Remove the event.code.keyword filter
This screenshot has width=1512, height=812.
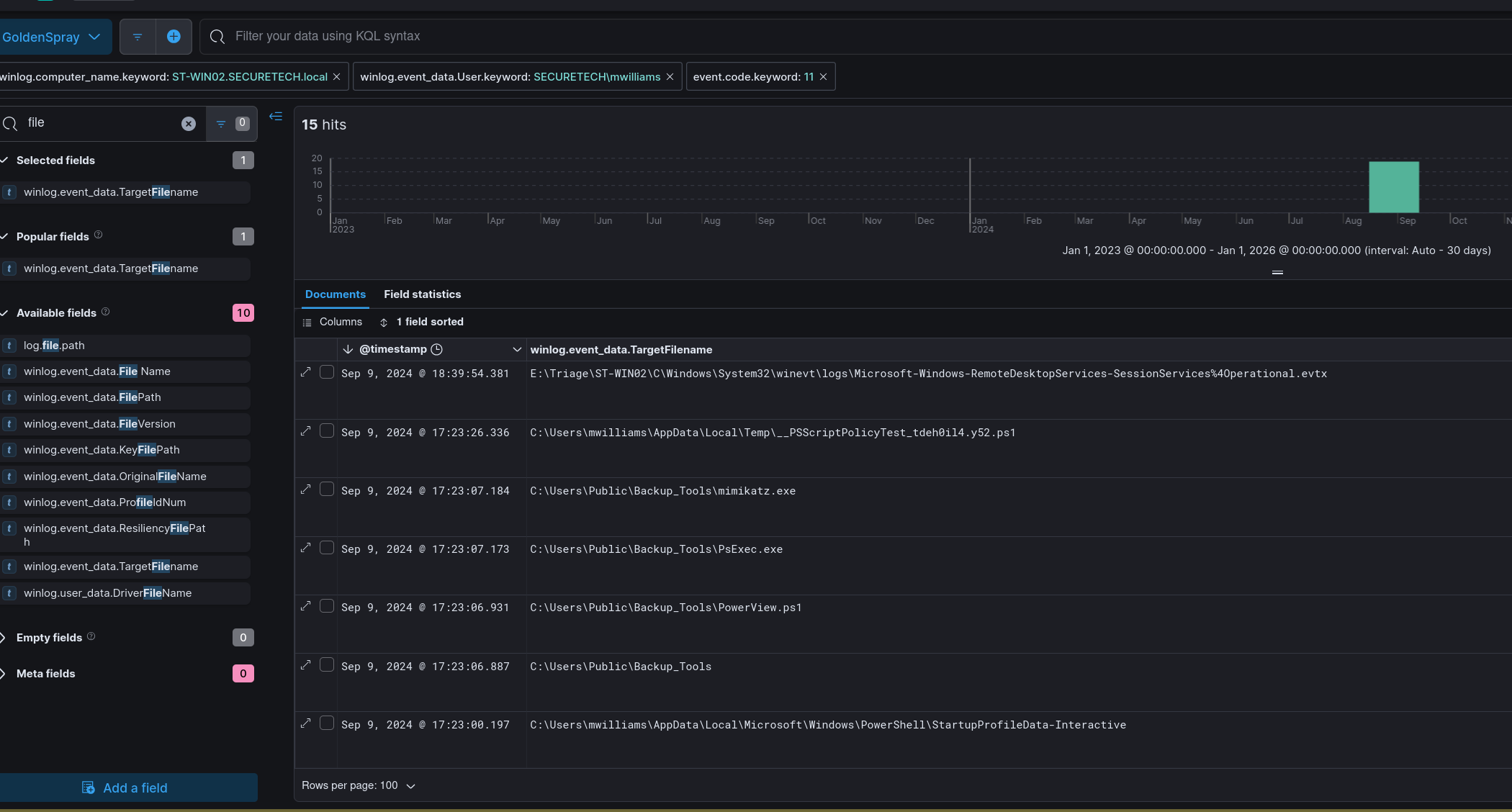(824, 77)
